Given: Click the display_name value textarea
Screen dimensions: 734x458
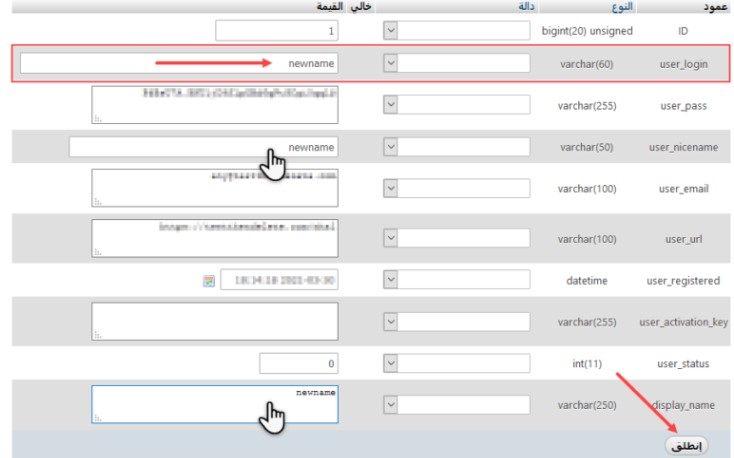Looking at the screenshot, I should point(215,405).
